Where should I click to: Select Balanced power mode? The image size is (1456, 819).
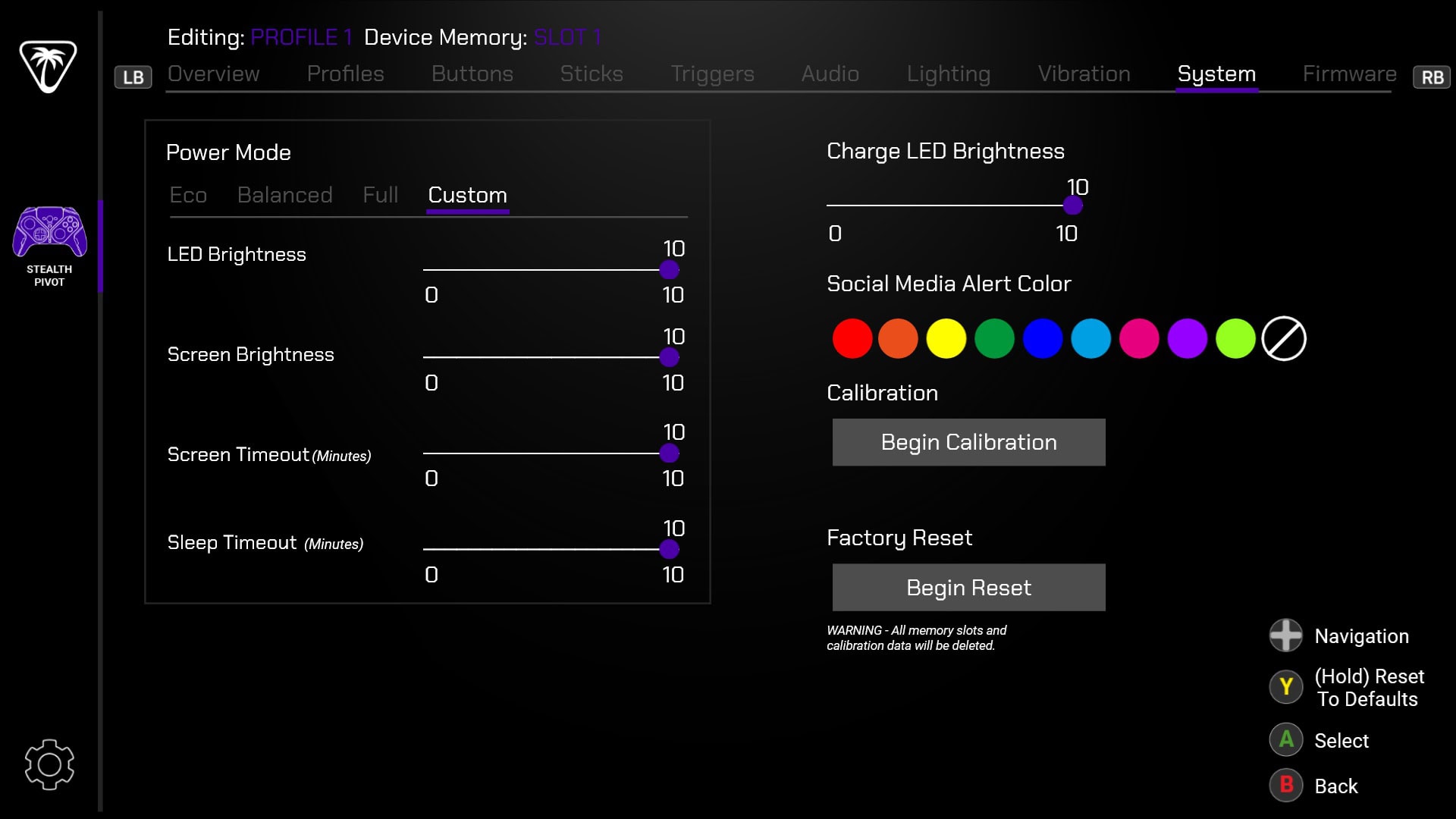coord(284,195)
